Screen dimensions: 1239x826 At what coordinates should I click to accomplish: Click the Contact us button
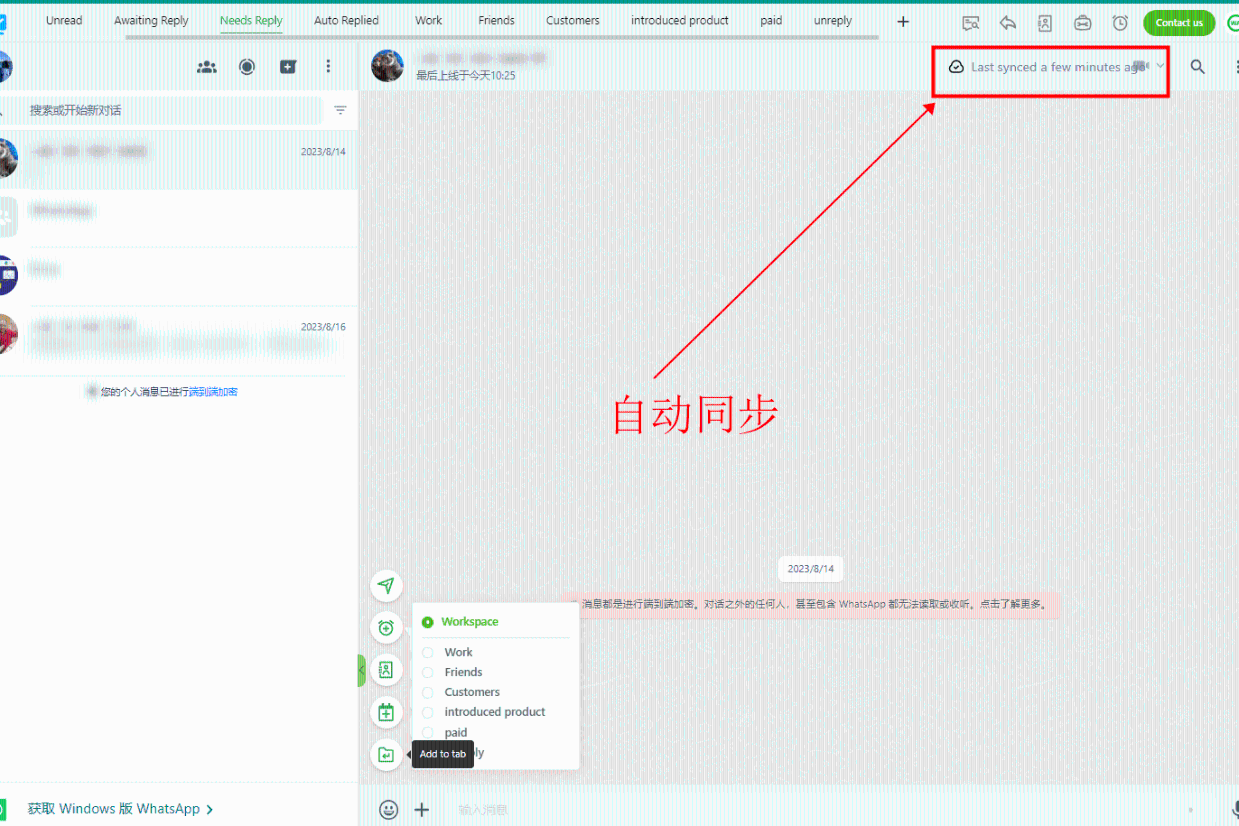pyautogui.click(x=1178, y=22)
